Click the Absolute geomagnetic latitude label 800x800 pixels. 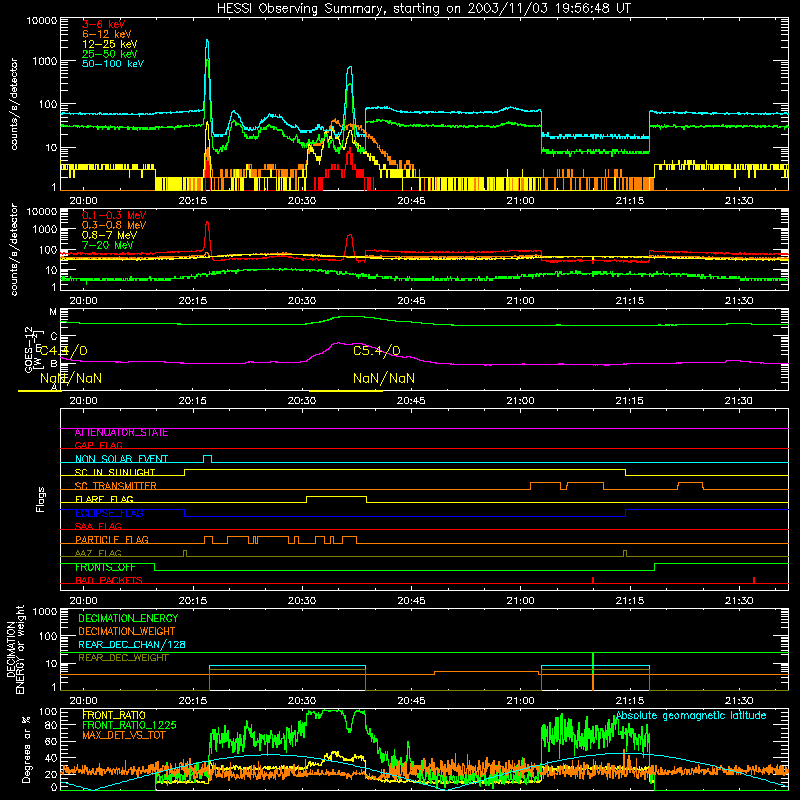click(x=691, y=716)
